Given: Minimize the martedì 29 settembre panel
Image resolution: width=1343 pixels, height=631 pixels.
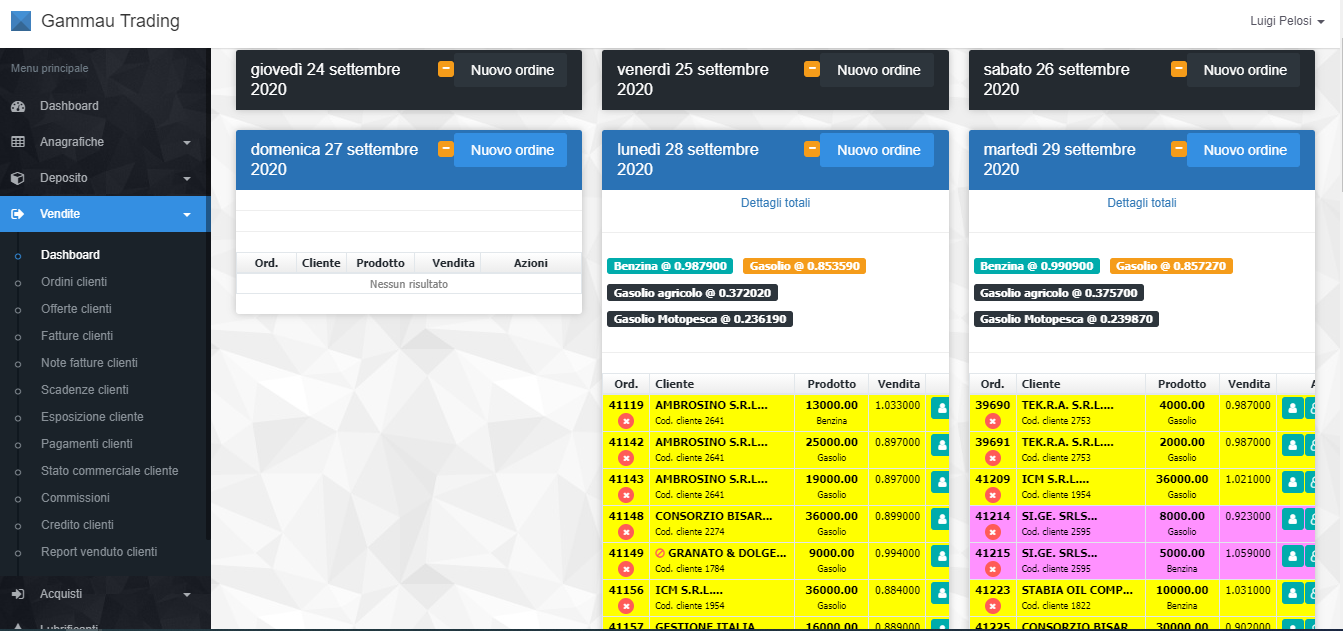Looking at the screenshot, I should click(x=1179, y=149).
